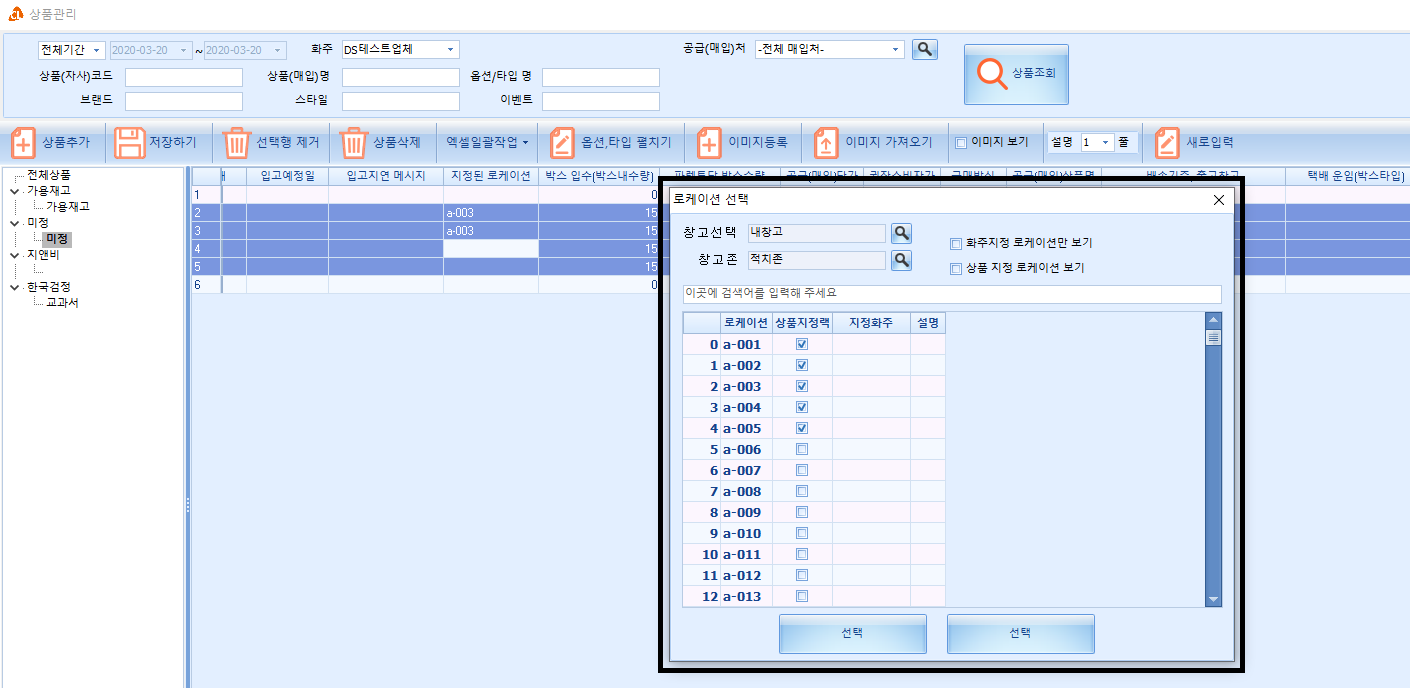Select 전체상품 in the category tree
Screen dimensions: 1410x688
49,175
